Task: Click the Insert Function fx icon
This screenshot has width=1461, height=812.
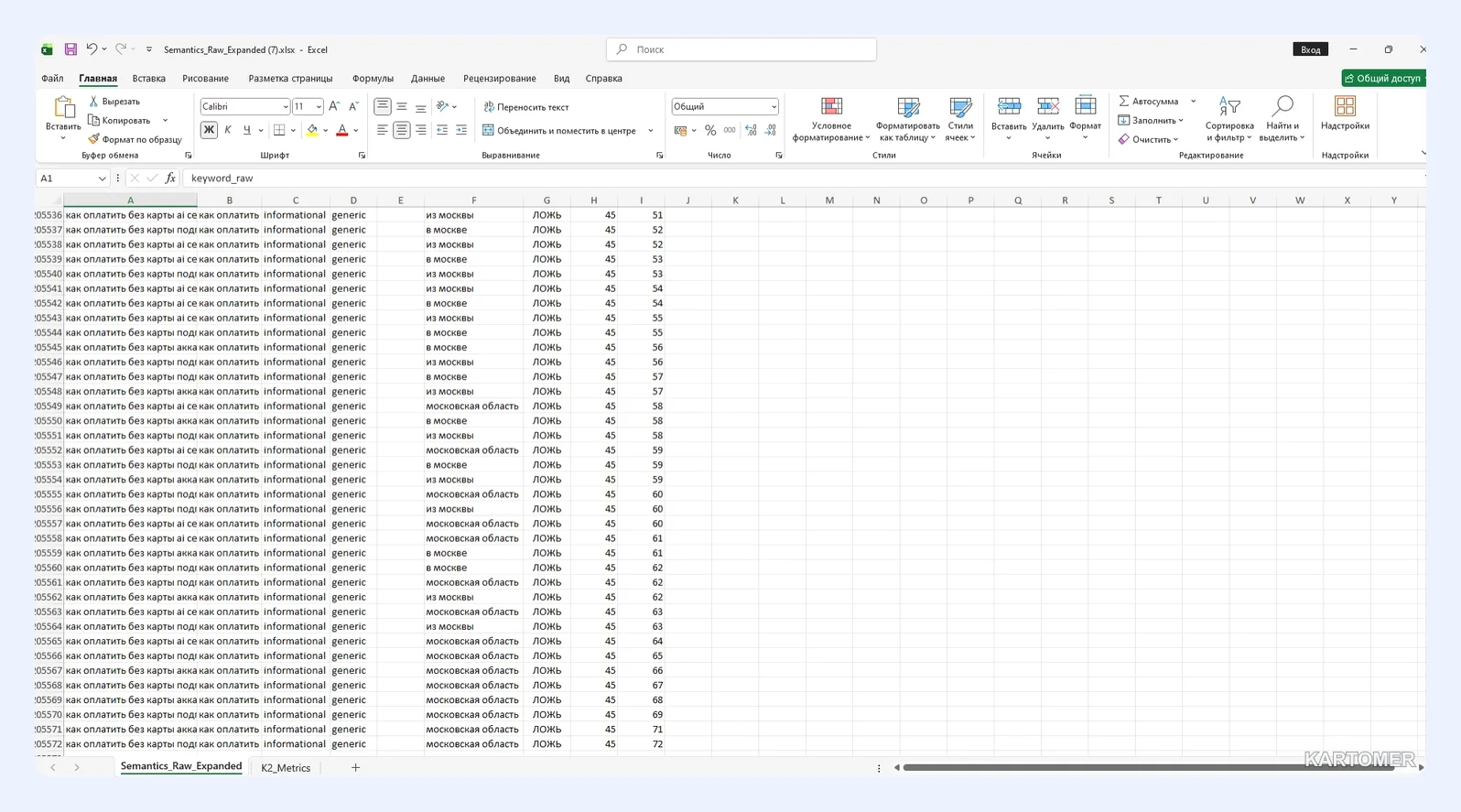Action: 170,178
